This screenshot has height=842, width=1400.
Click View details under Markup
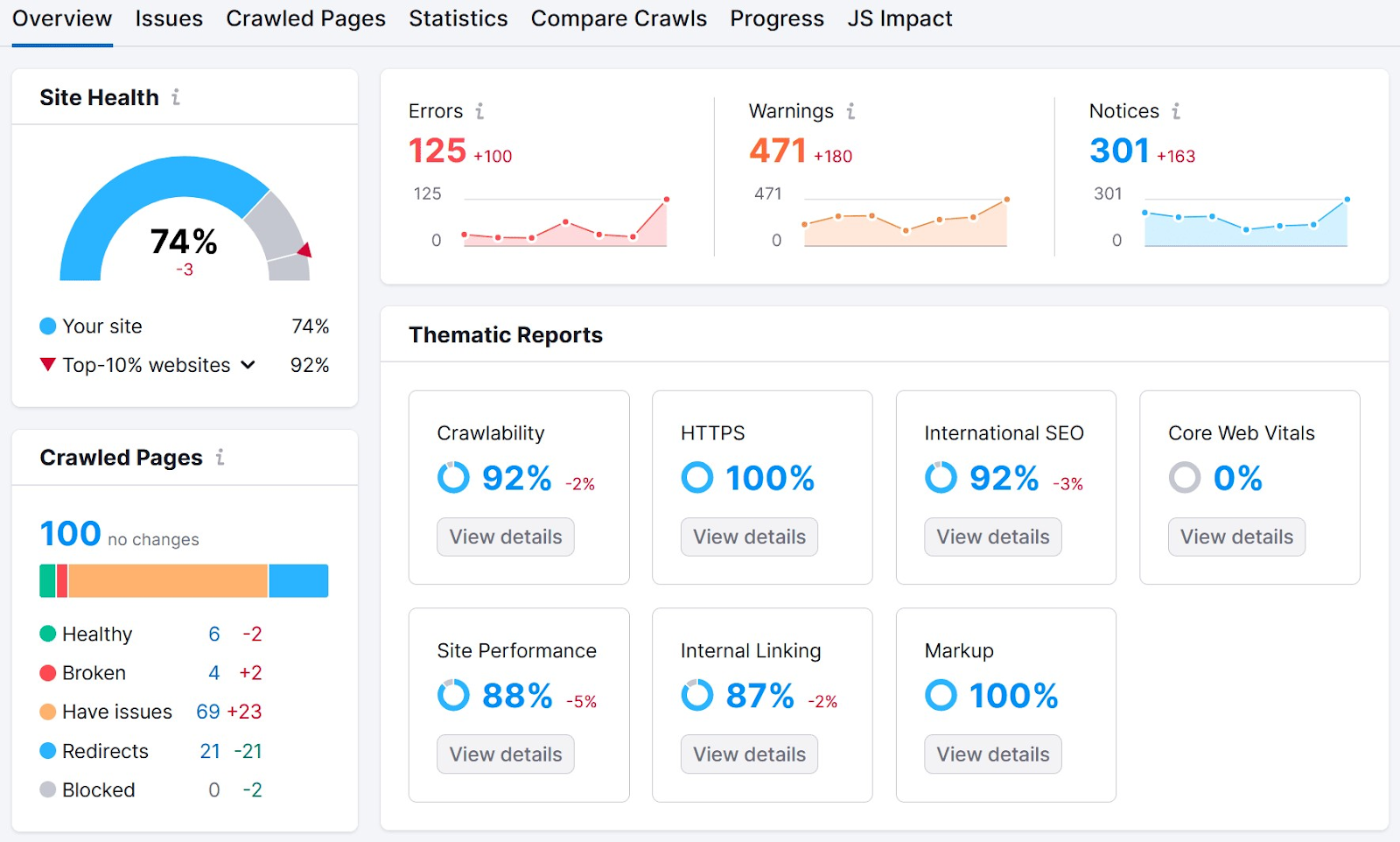992,754
